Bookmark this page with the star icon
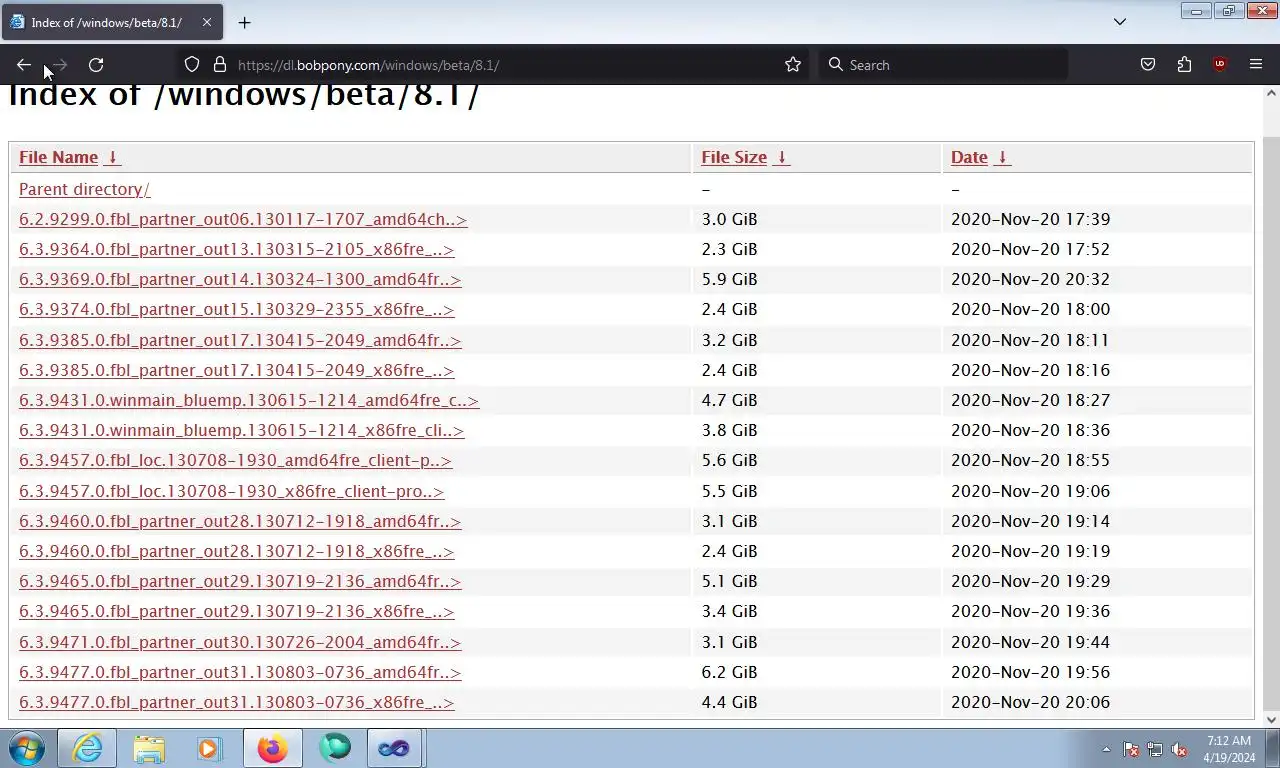Viewport: 1280px width, 768px height. tap(793, 65)
